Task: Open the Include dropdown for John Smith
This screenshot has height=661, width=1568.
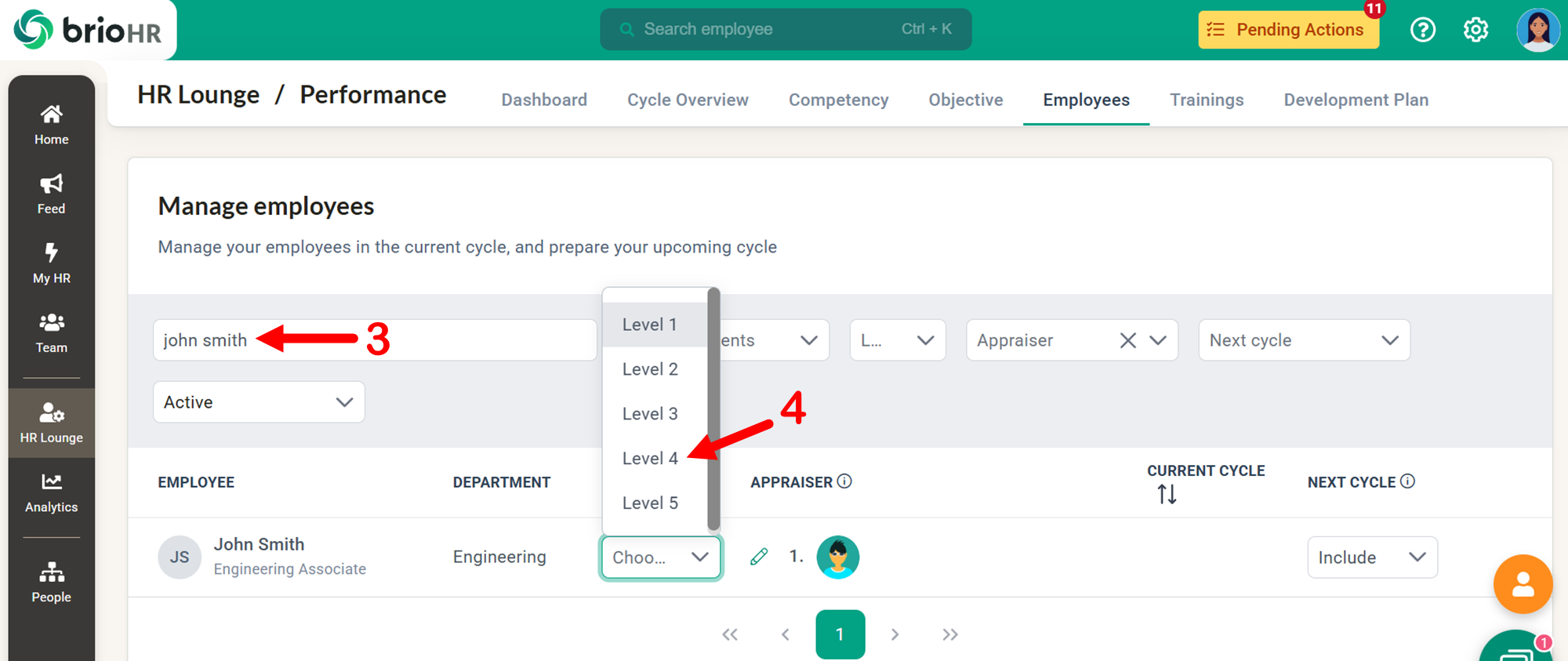Action: (x=1371, y=557)
